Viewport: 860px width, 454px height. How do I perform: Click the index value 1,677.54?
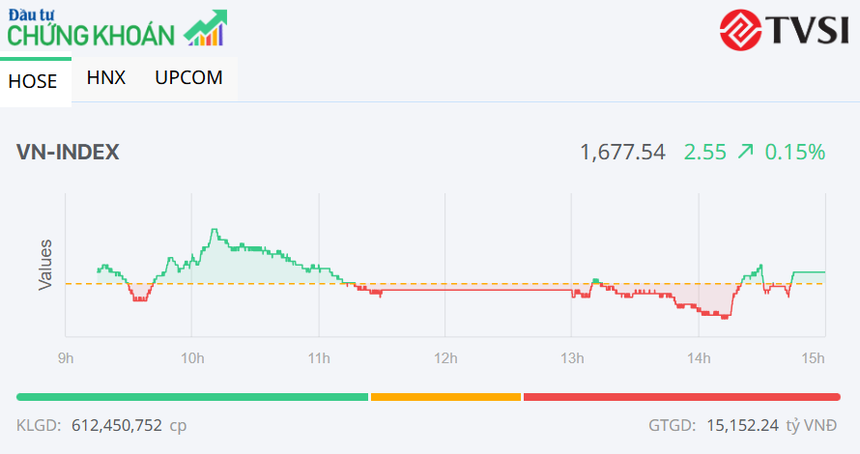(x=622, y=152)
